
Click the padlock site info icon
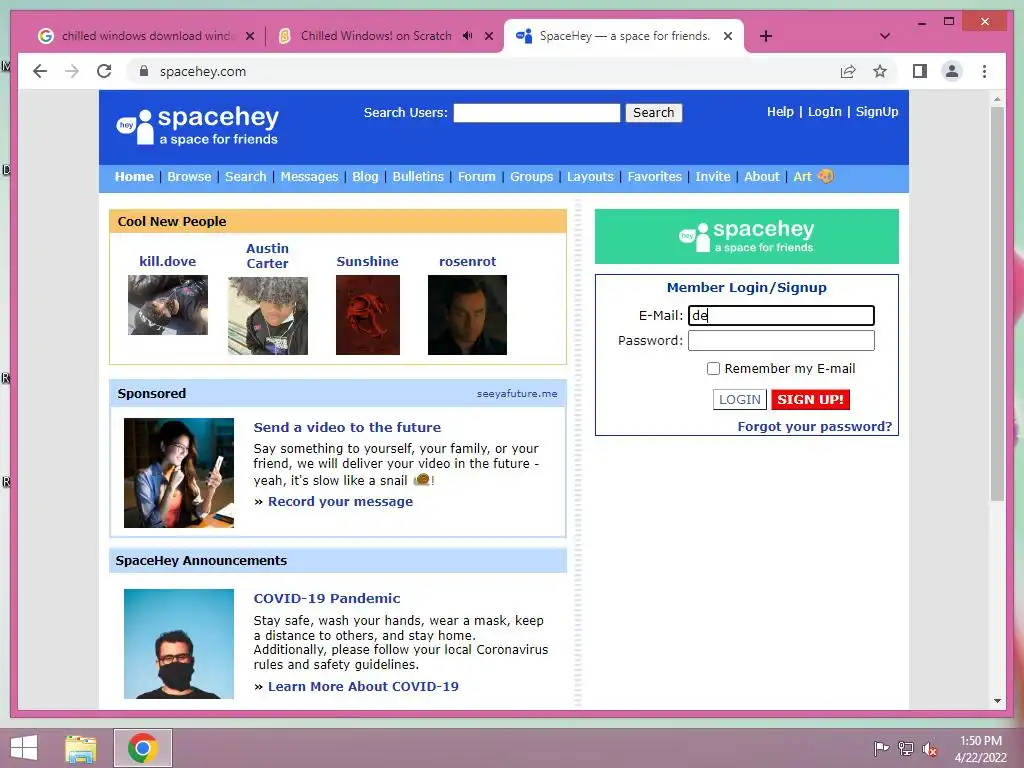(x=144, y=71)
